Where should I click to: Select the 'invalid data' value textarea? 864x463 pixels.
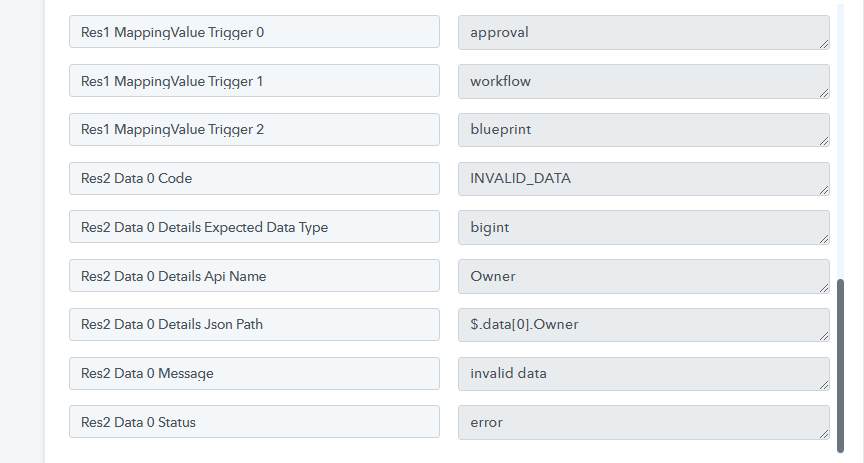pos(644,374)
